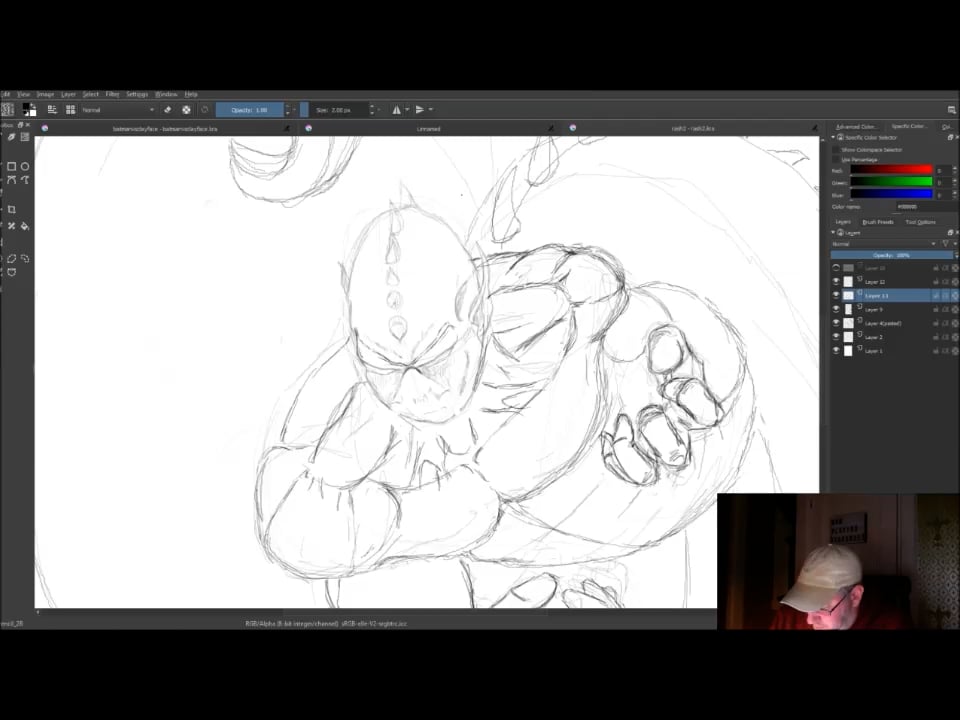Hide Layer 1 using its eye icon
This screenshot has height=720, width=960.
click(836, 351)
